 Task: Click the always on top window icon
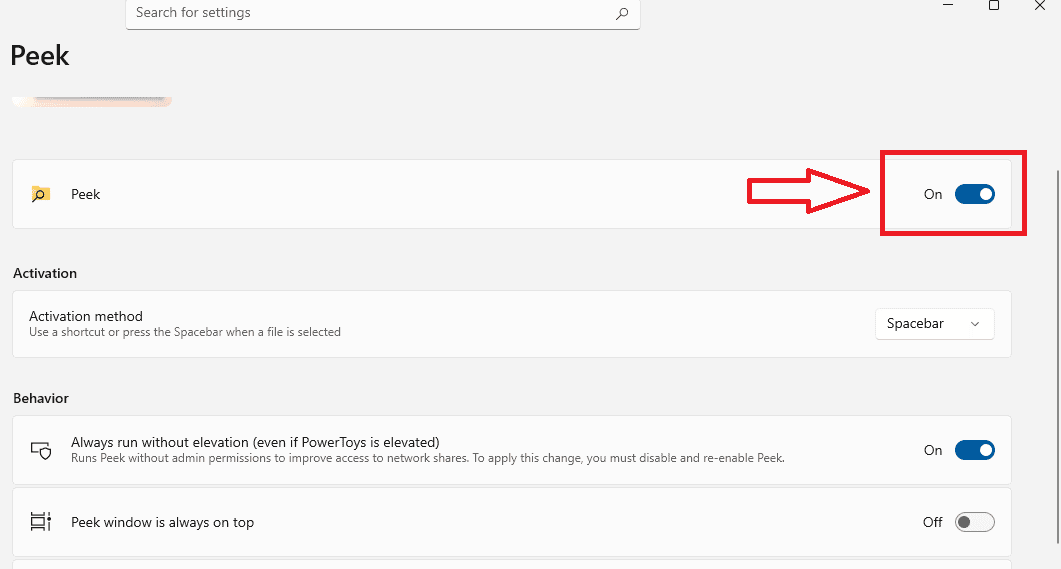(41, 522)
